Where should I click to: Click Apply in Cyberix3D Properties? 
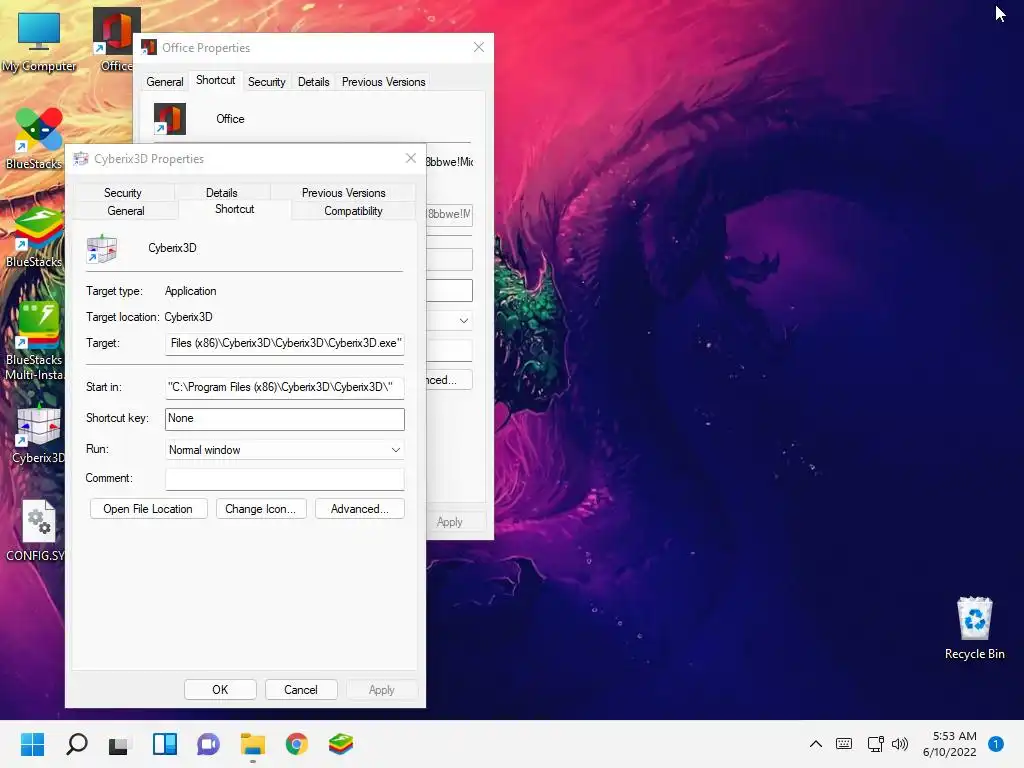pos(381,690)
